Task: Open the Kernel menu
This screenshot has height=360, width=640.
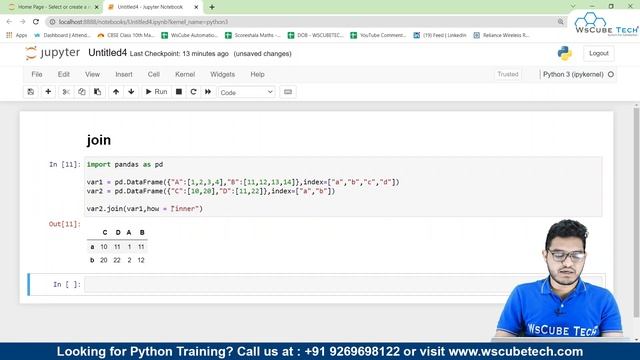Action: [185, 74]
